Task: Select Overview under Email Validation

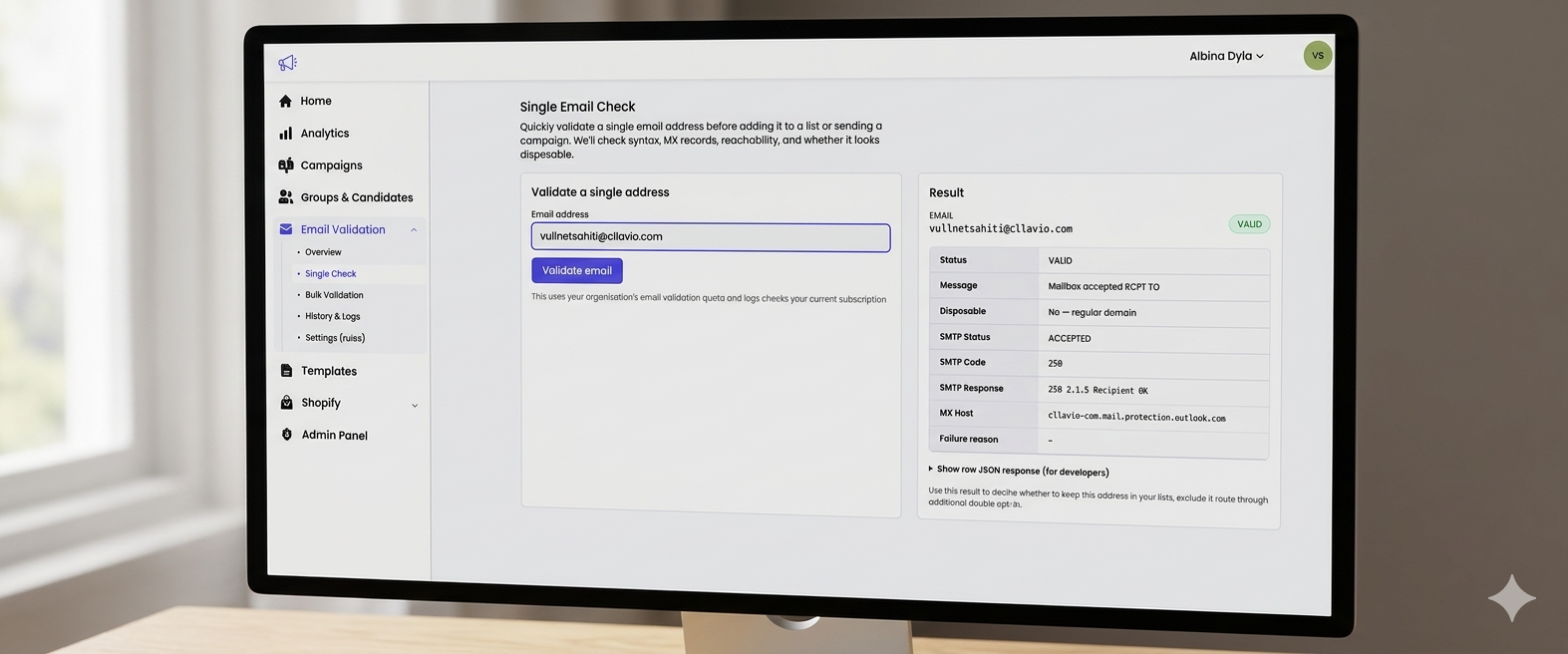Action: tap(323, 252)
